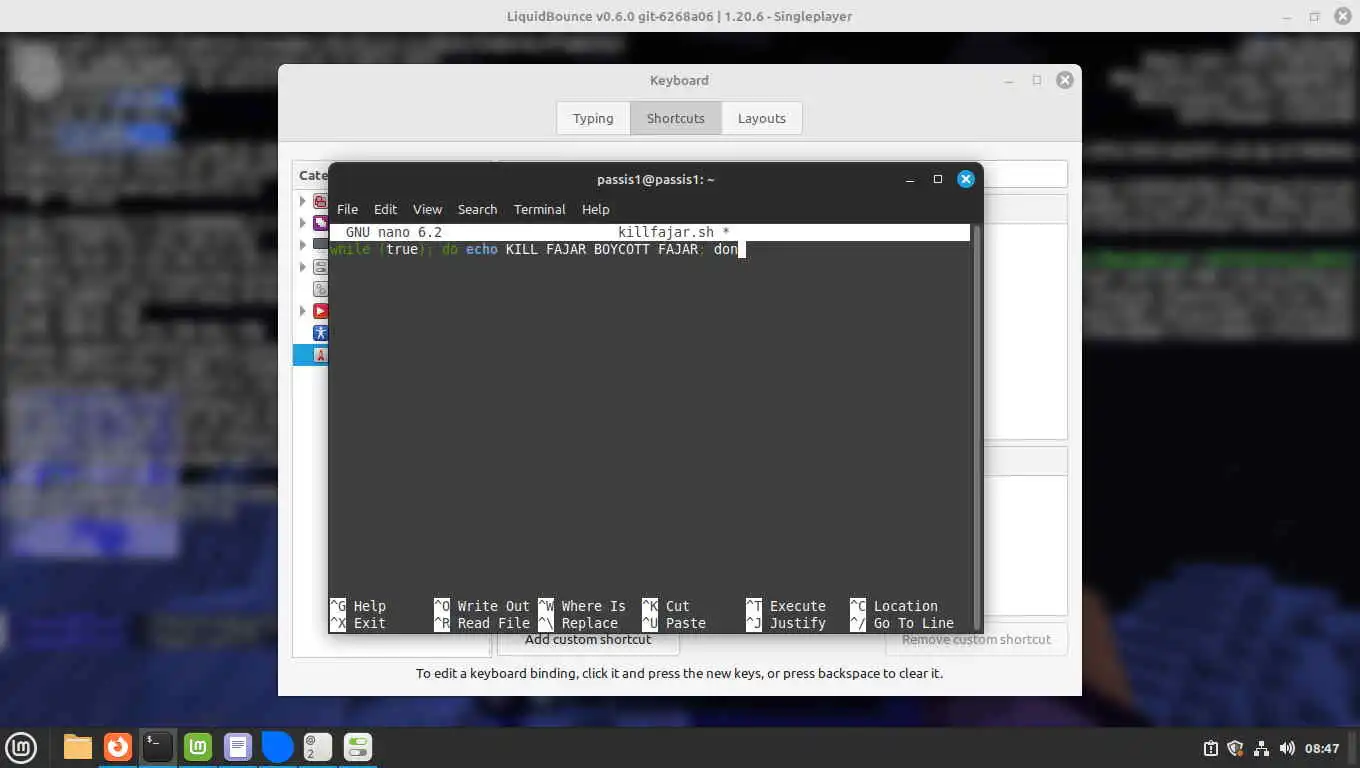
Task: Click 'Execute' in the nano shortcut bar
Action: [797, 606]
